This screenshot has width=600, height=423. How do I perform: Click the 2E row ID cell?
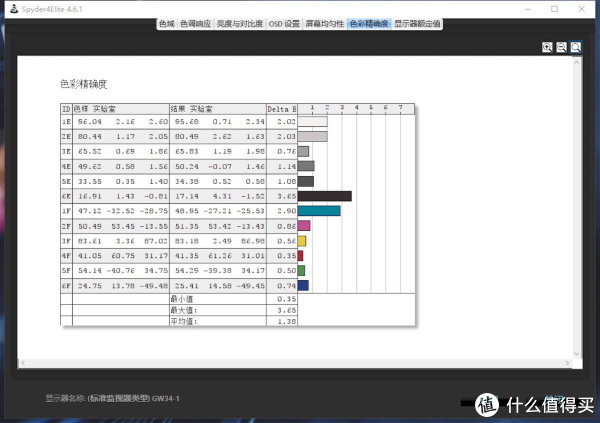pos(66,137)
